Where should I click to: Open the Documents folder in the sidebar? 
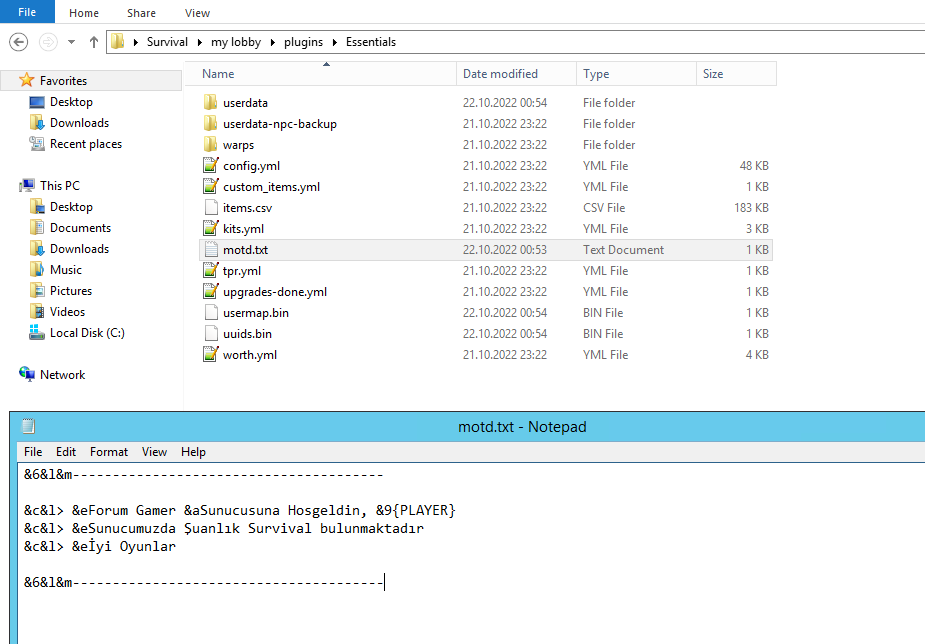[x=80, y=228]
